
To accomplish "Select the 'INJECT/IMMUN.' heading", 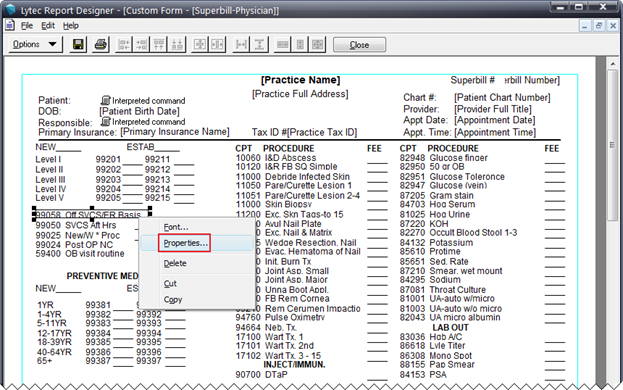I will point(294,365).
